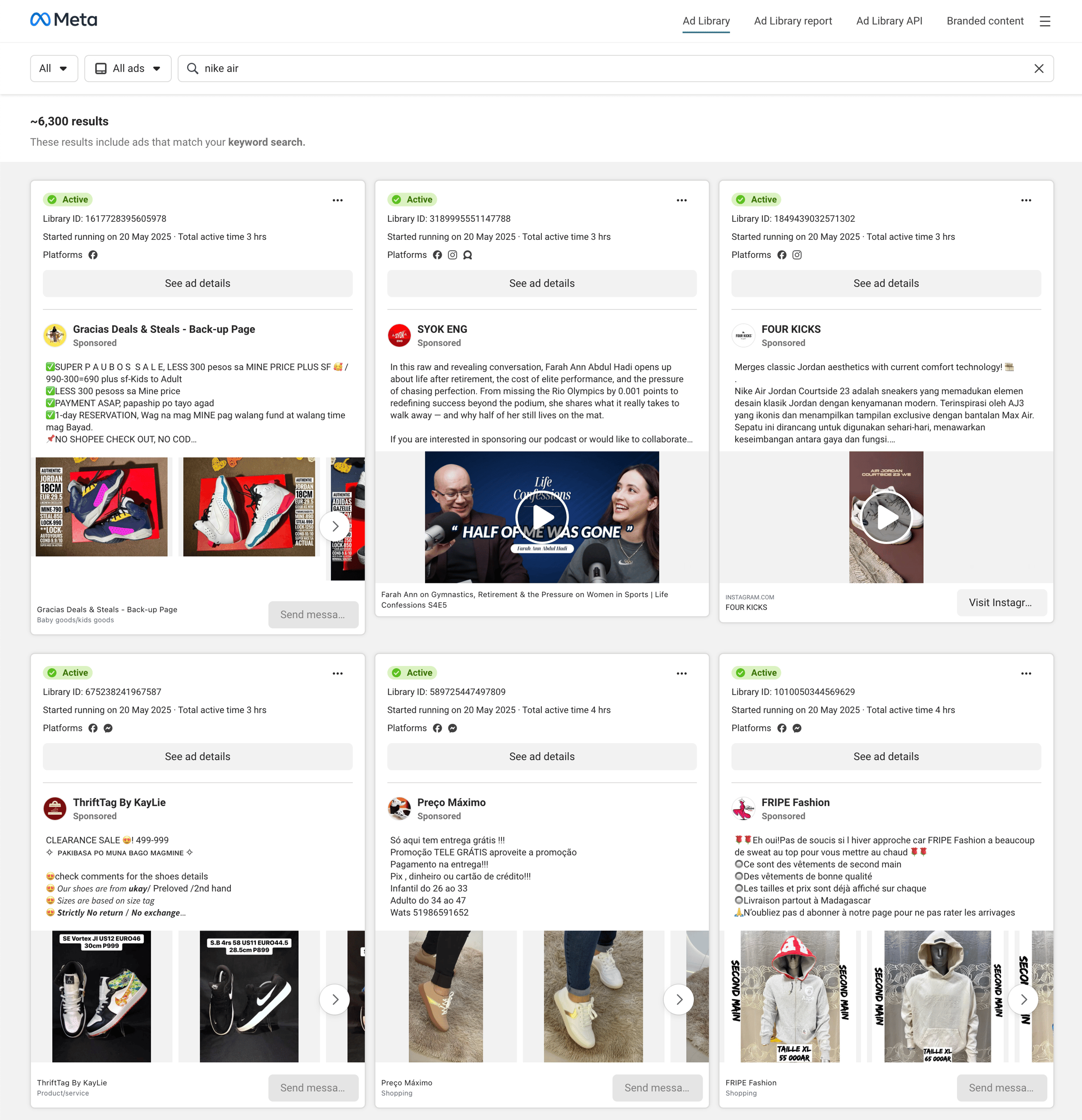This screenshot has height=1120, width=1082.
Task: Advance FRIPE Fashion carousel with next arrow
Action: click(1023, 1000)
